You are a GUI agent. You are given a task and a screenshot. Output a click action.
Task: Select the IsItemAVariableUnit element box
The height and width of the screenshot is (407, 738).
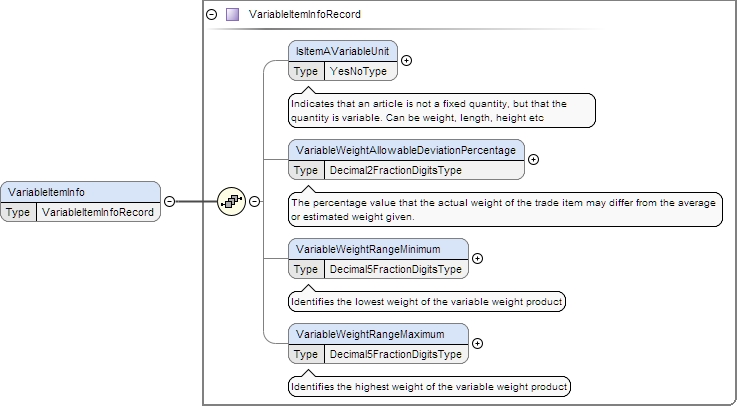[x=343, y=50]
